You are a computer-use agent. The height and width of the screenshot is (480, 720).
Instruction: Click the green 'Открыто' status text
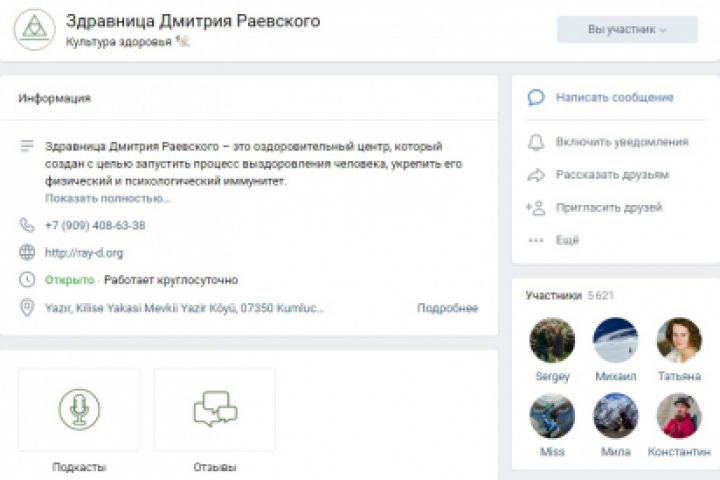coord(69,280)
